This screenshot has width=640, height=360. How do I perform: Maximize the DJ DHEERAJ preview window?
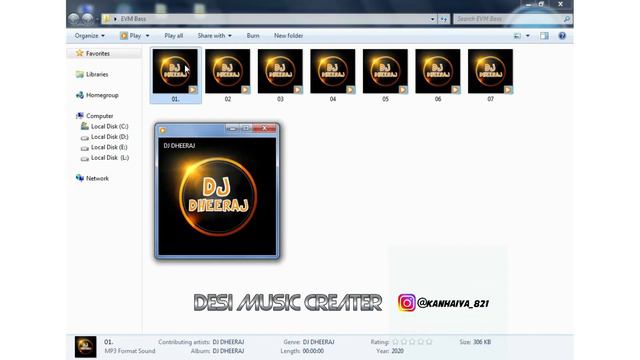point(246,129)
